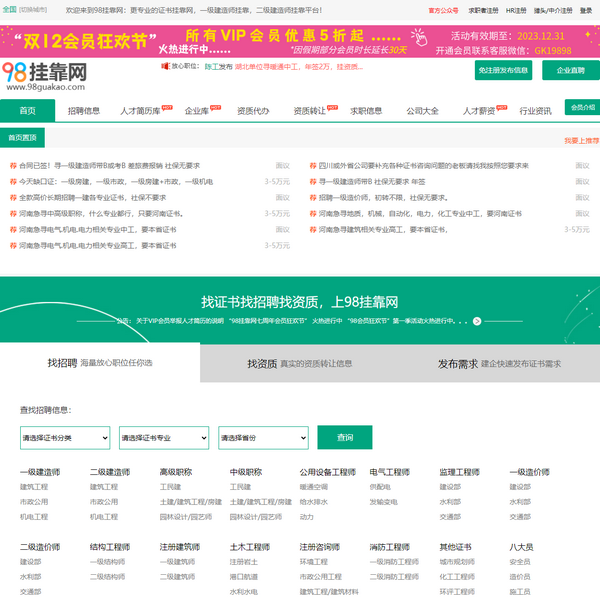This screenshot has height=600, width=600.
Task: Open the 请选择证书分类 dropdown
Action: point(65,438)
